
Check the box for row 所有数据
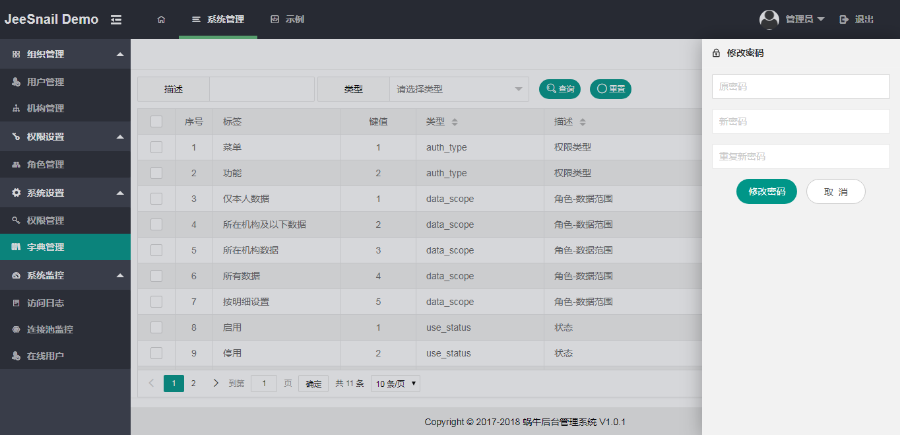point(156,276)
